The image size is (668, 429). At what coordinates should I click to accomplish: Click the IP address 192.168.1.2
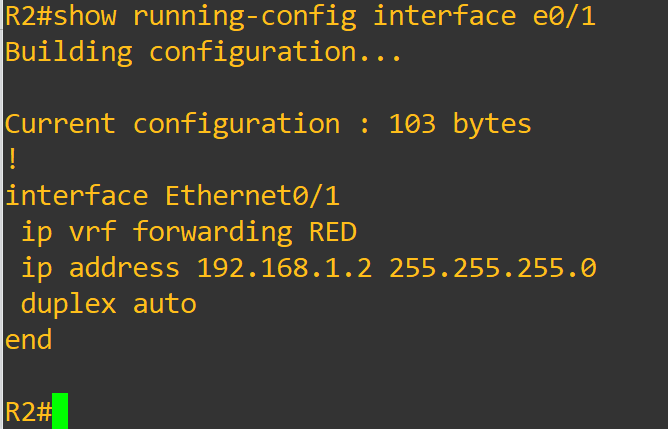pyautogui.click(x=285, y=268)
